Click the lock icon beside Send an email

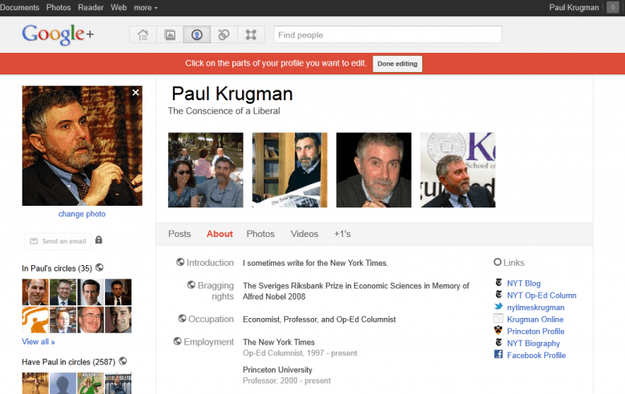[99, 240]
